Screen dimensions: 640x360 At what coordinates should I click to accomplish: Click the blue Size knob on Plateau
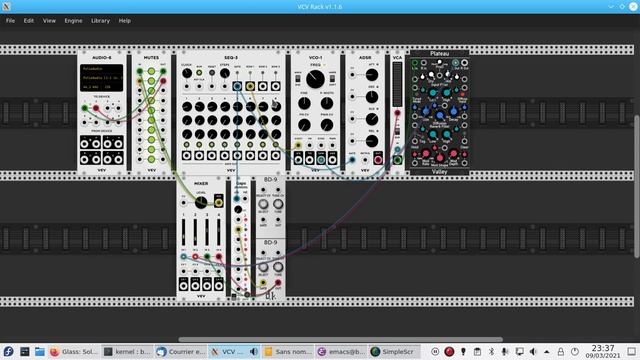pos(426,111)
